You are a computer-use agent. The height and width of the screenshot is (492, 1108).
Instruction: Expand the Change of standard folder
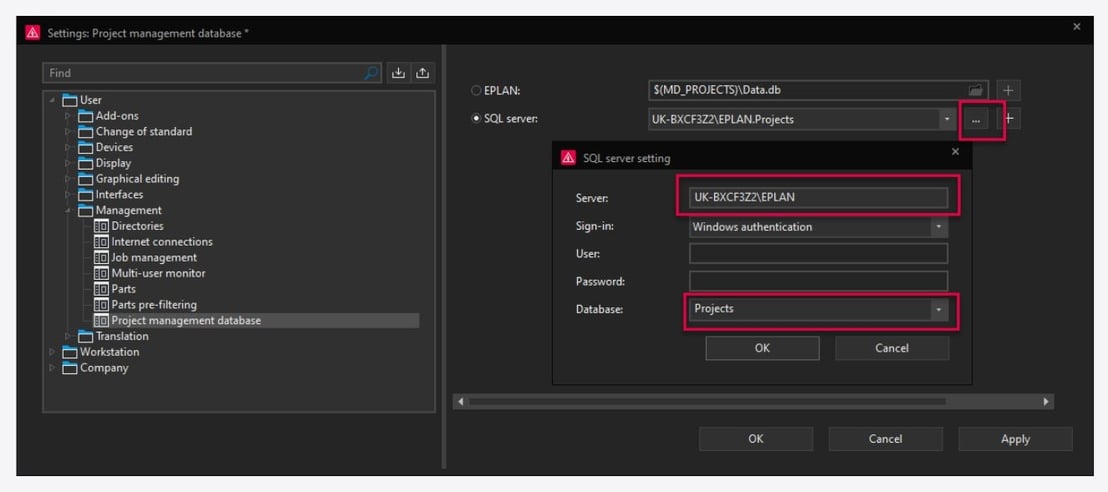coord(69,131)
